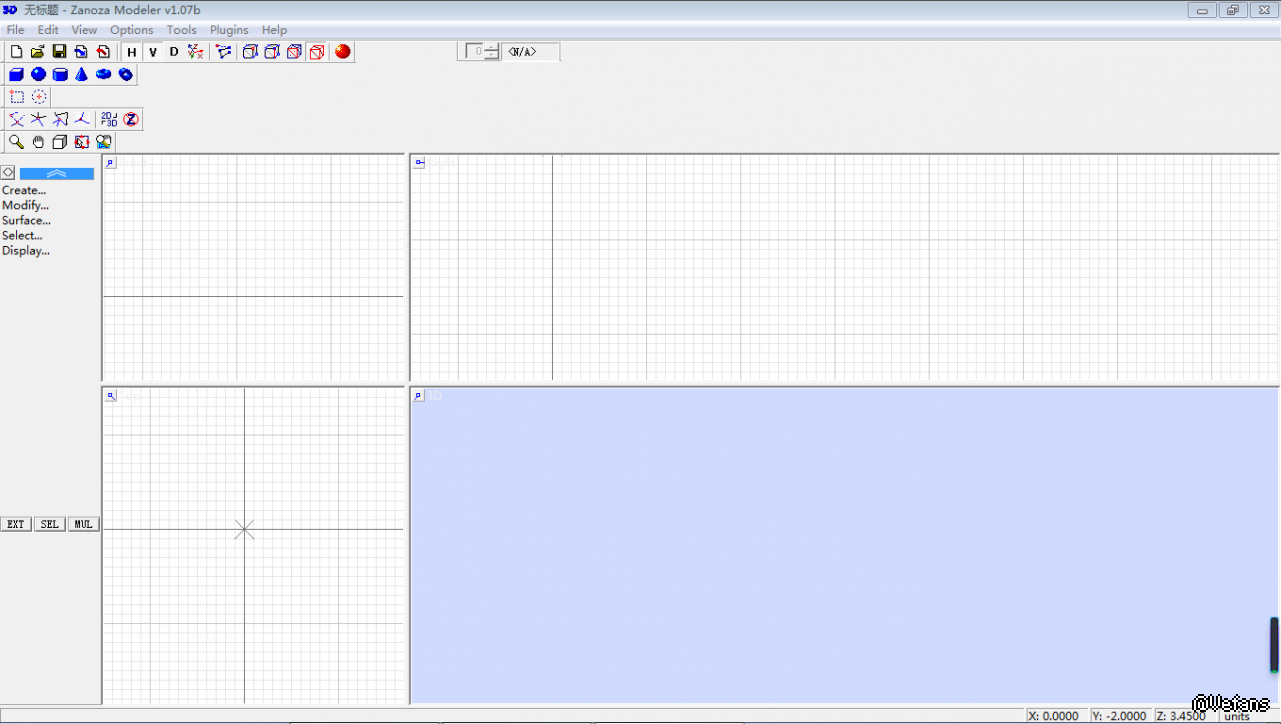Create a cylinder primitive
Viewport: 1281px width, 724px height.
60,74
